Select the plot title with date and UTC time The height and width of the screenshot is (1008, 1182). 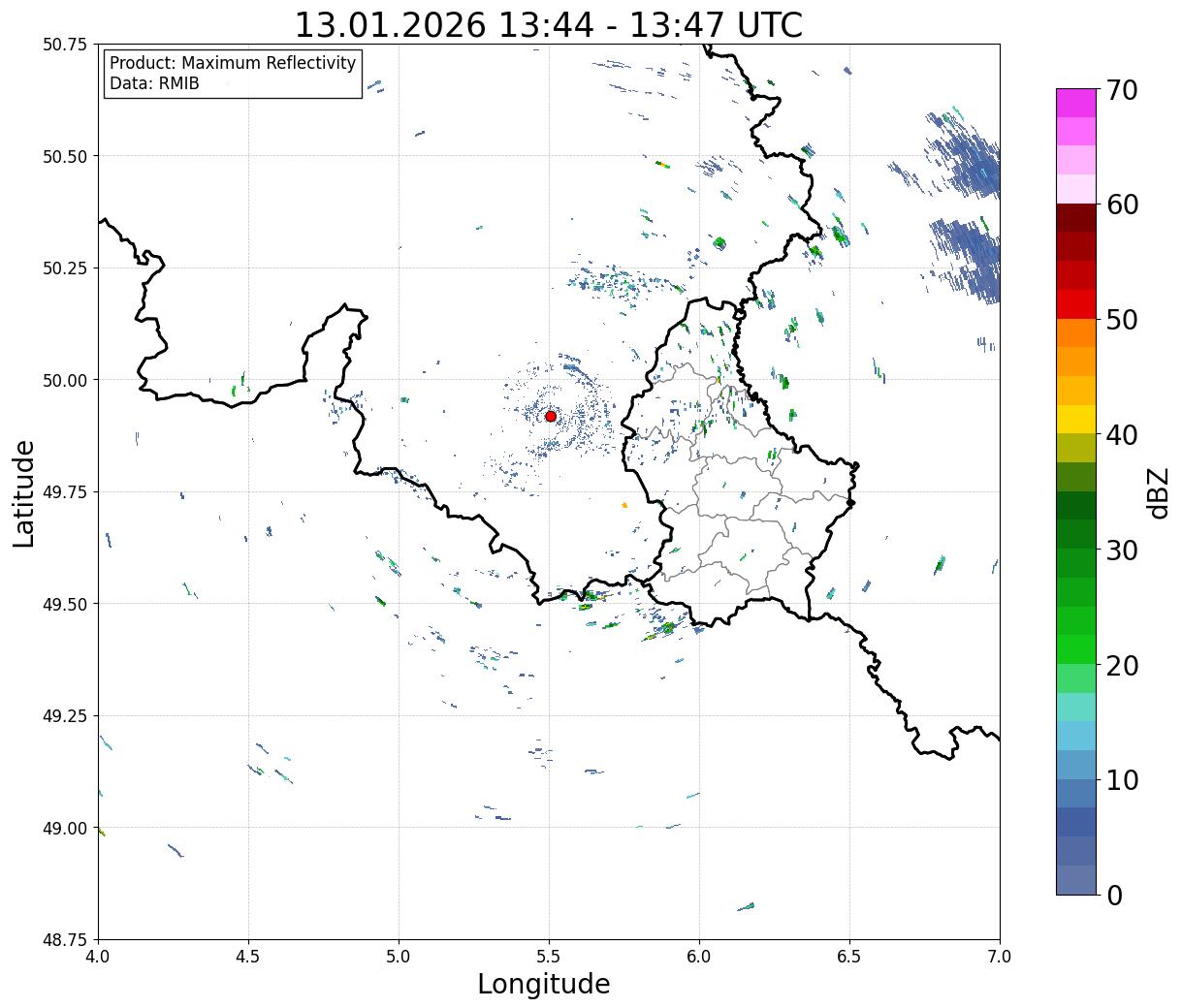pos(549,25)
